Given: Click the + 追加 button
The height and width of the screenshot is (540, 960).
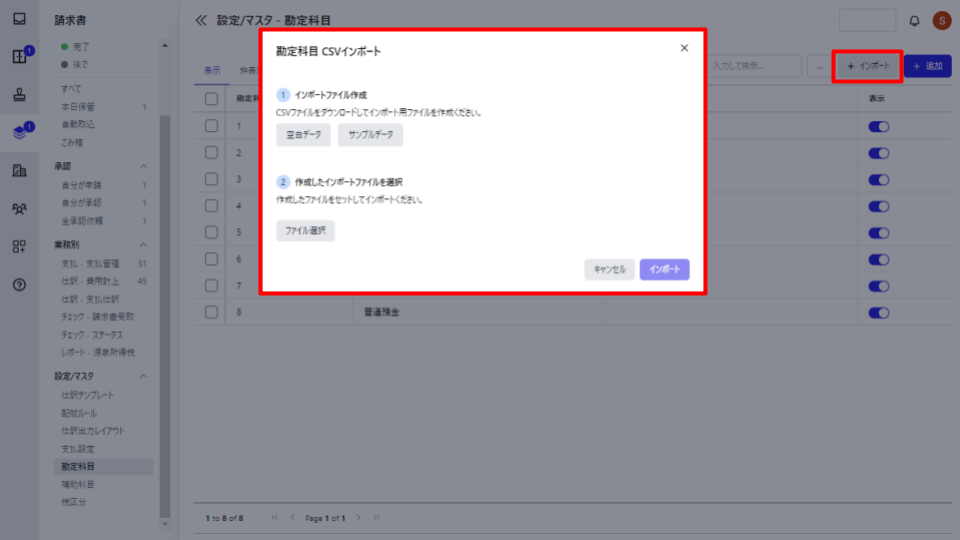Looking at the screenshot, I should tap(928, 66).
